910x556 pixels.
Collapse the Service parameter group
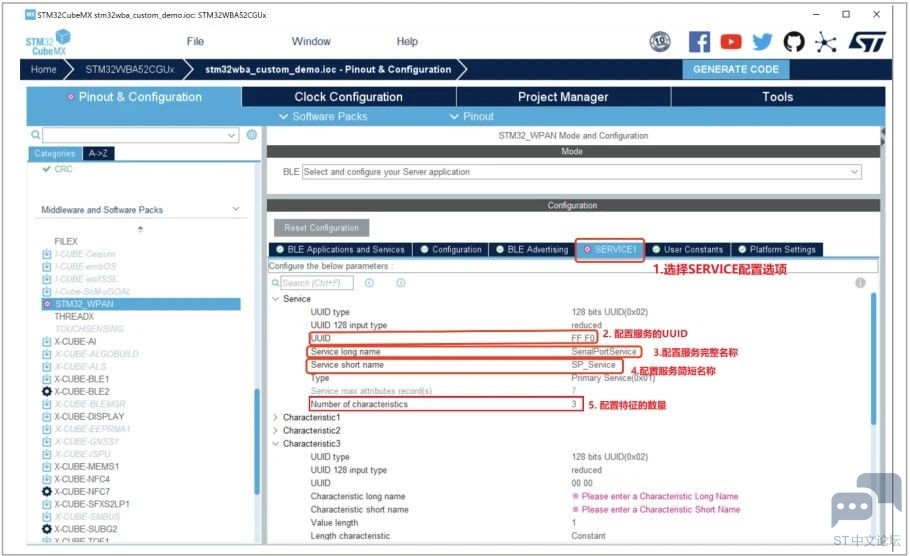coord(276,298)
